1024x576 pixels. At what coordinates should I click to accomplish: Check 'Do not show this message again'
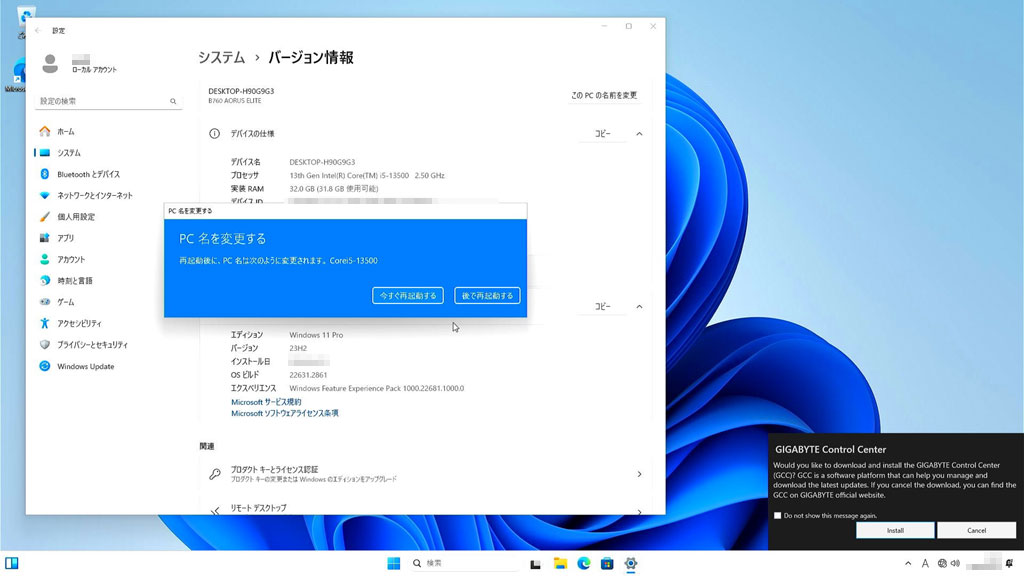[778, 516]
